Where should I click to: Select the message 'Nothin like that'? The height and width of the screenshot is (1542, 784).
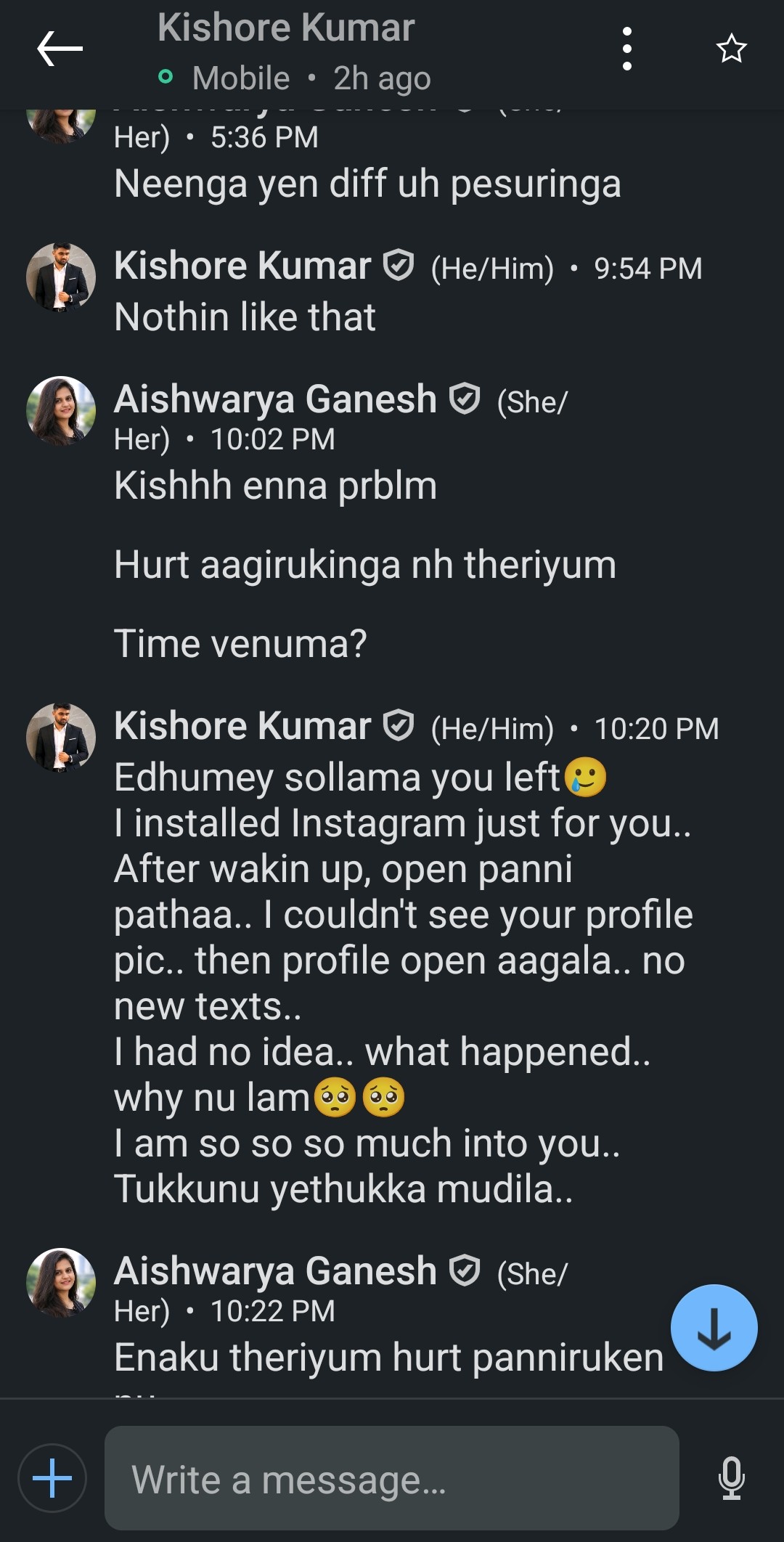pos(245,318)
